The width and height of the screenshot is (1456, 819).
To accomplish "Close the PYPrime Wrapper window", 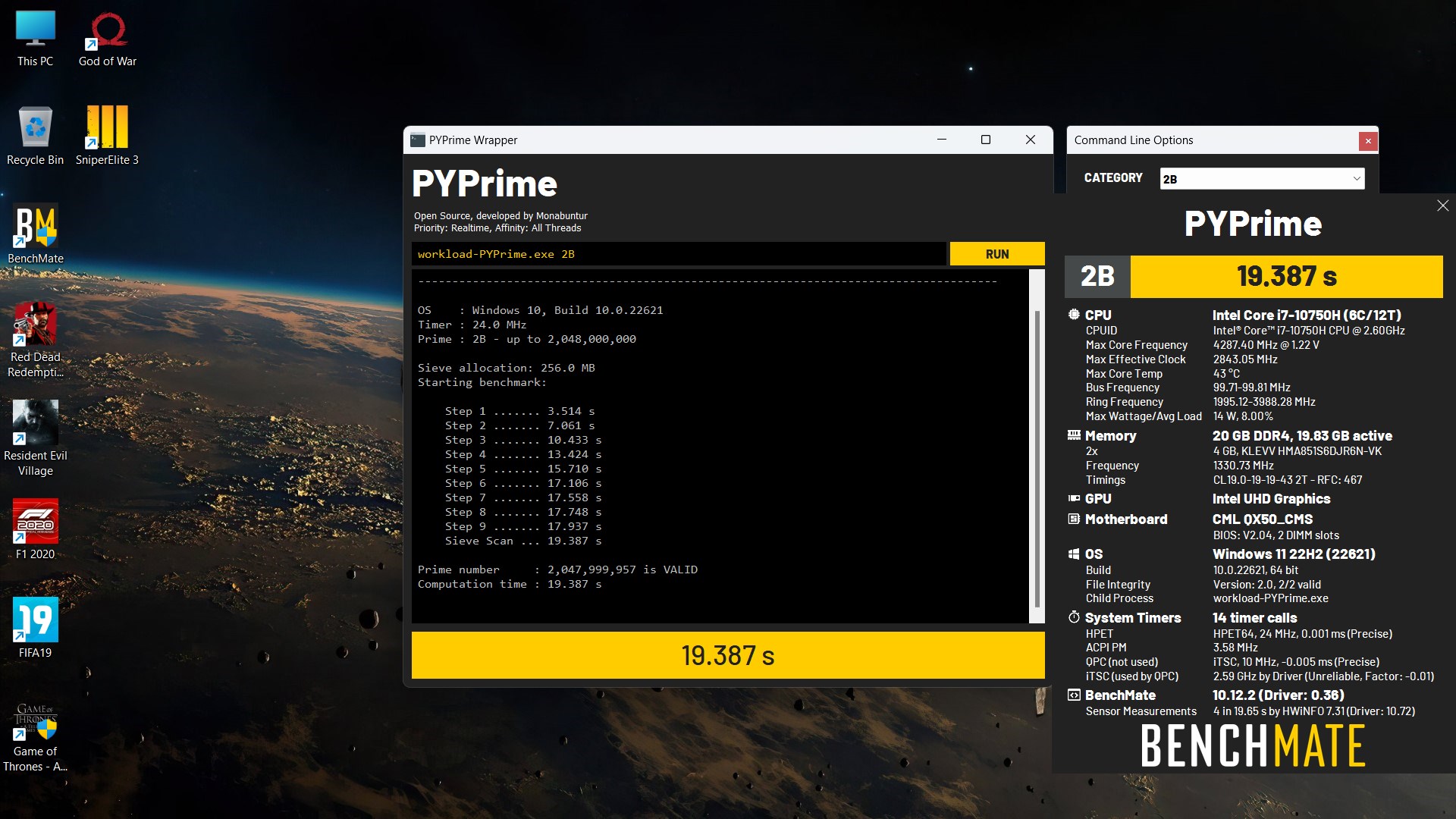I will (1030, 140).
